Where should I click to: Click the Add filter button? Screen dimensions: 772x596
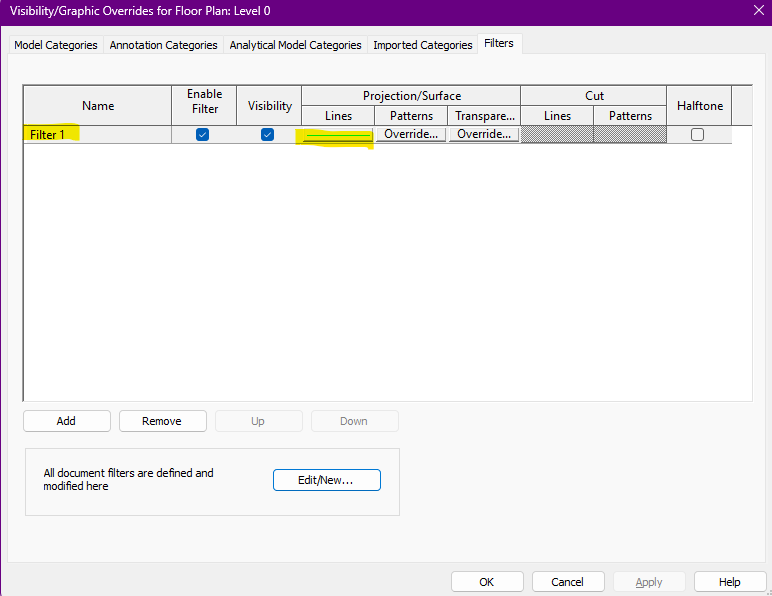66,421
